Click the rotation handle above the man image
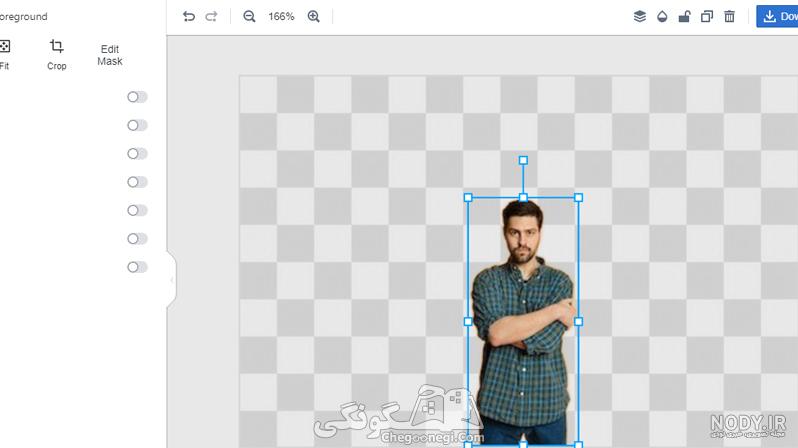Image resolution: width=798 pixels, height=448 pixels. point(523,160)
